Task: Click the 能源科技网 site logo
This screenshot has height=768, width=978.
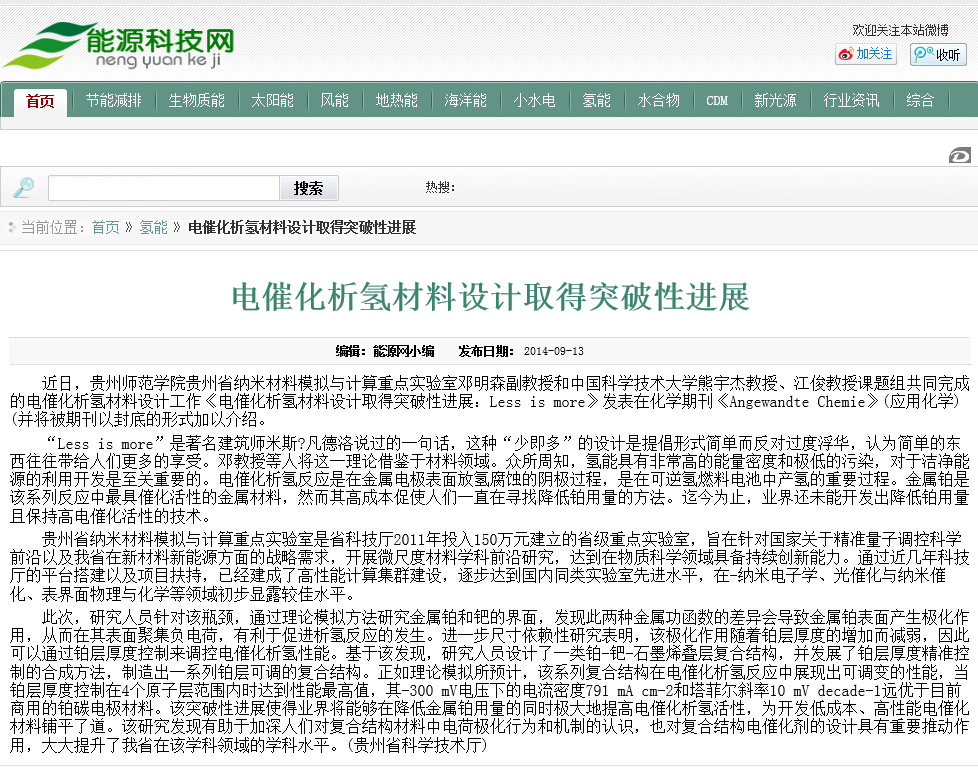Action: coord(119,46)
